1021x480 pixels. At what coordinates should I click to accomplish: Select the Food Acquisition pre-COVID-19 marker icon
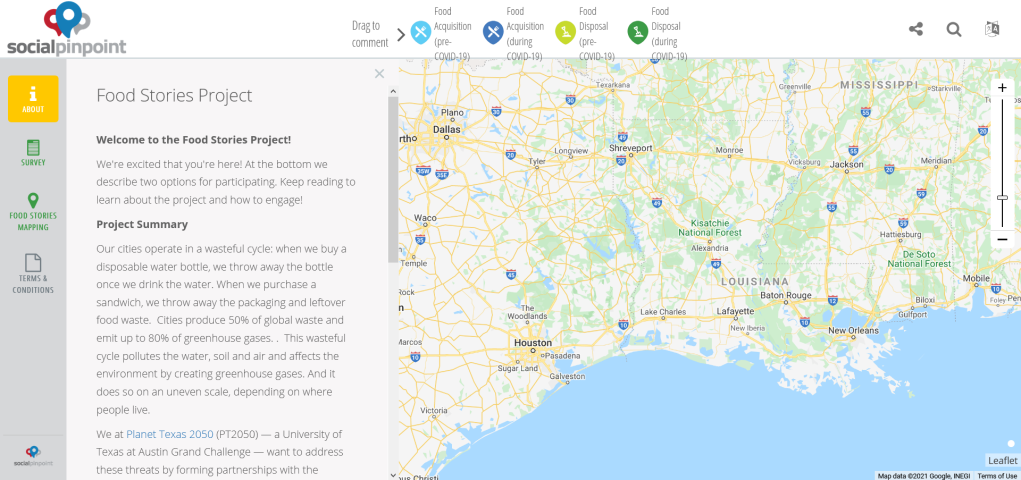(x=421, y=32)
